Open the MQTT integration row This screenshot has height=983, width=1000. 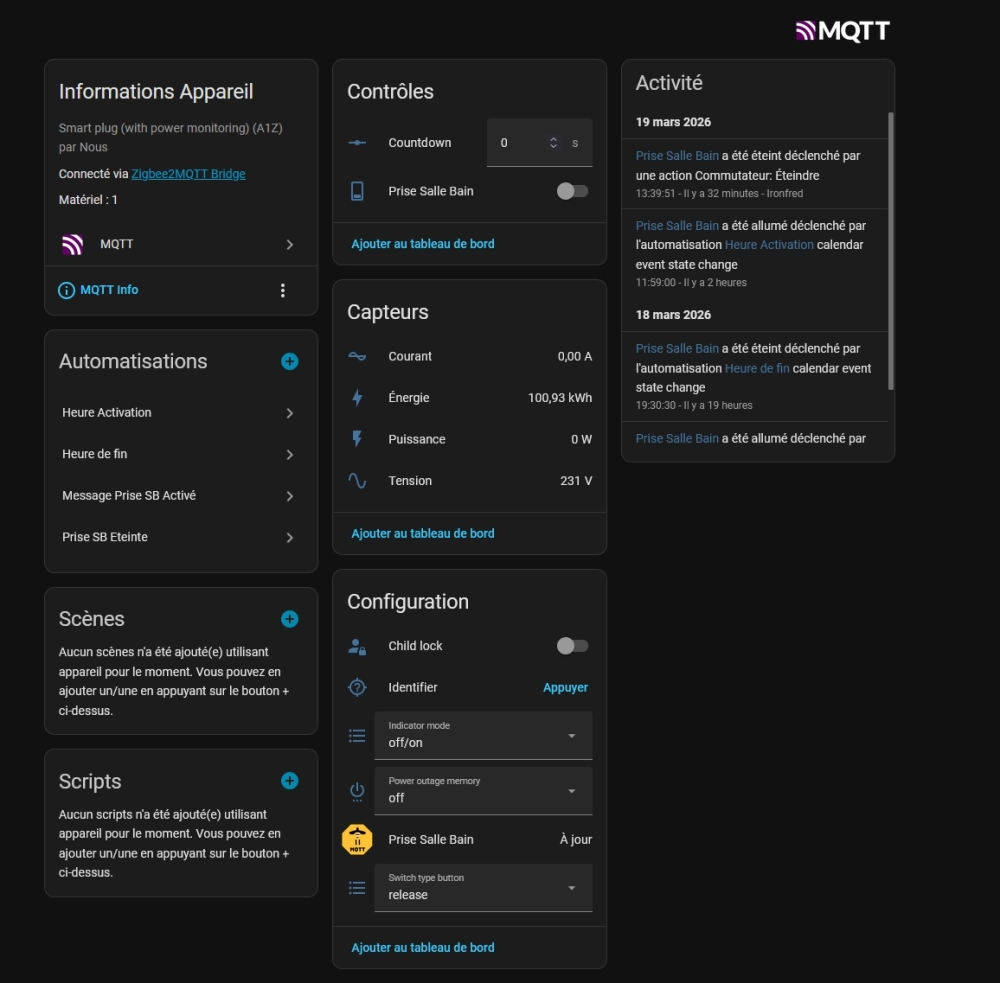tap(181, 244)
